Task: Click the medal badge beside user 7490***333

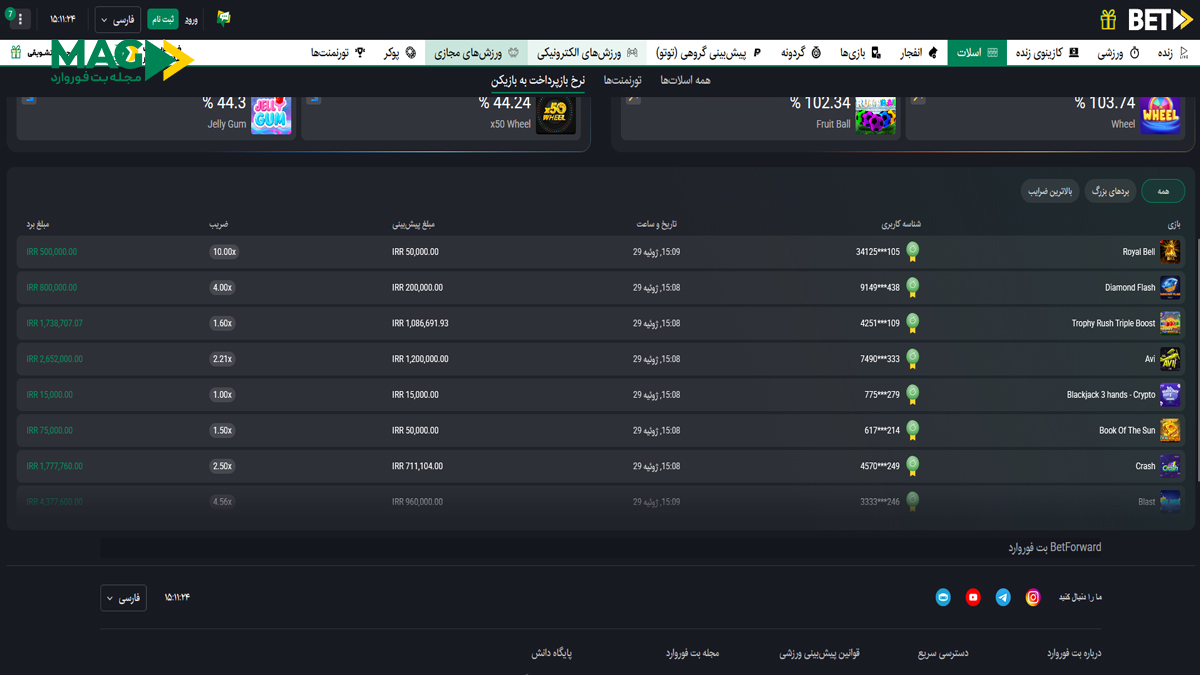Action: point(912,359)
